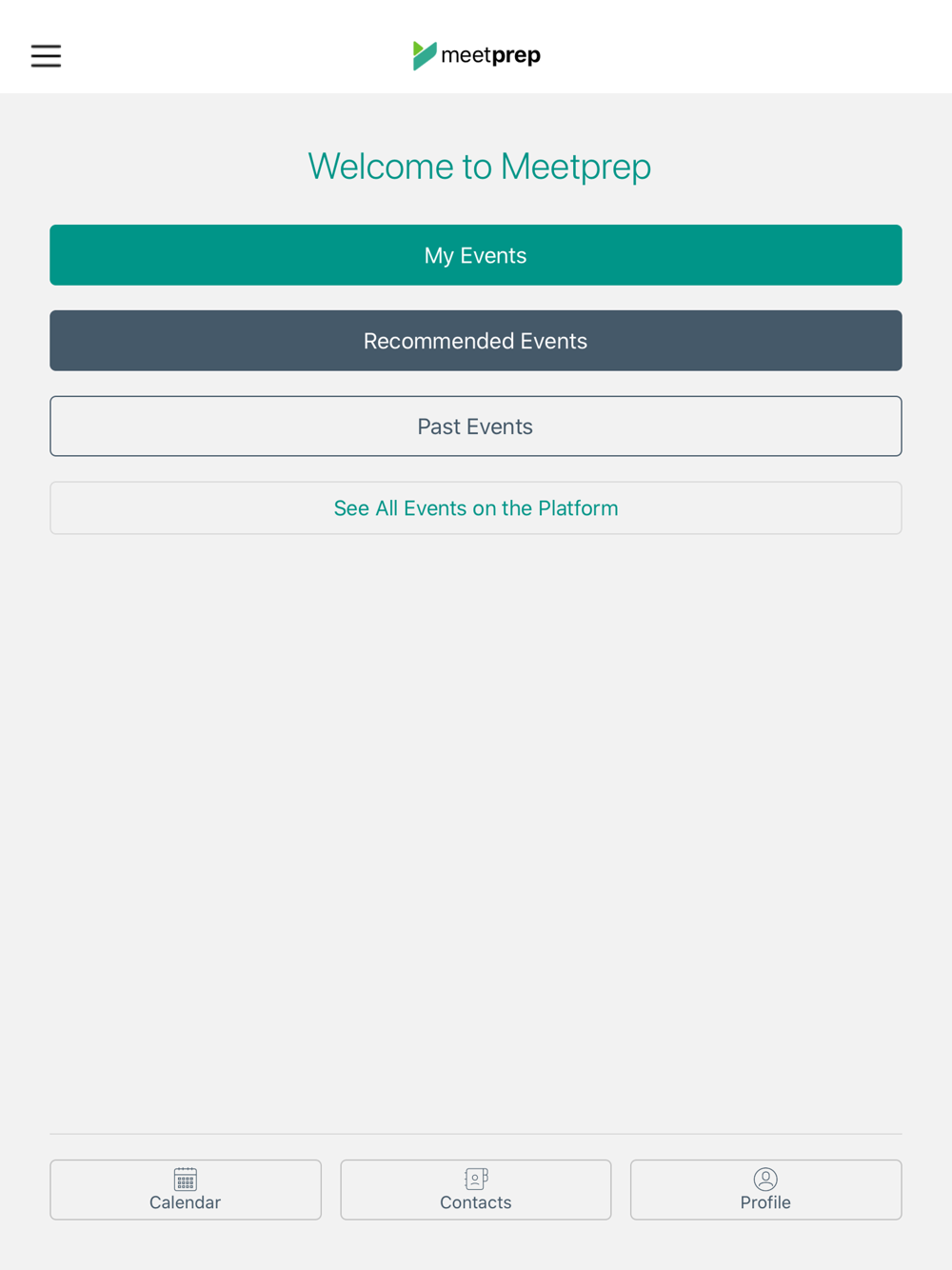952x1270 pixels.
Task: Follow See All Events on the Platform link
Action: coord(476,508)
